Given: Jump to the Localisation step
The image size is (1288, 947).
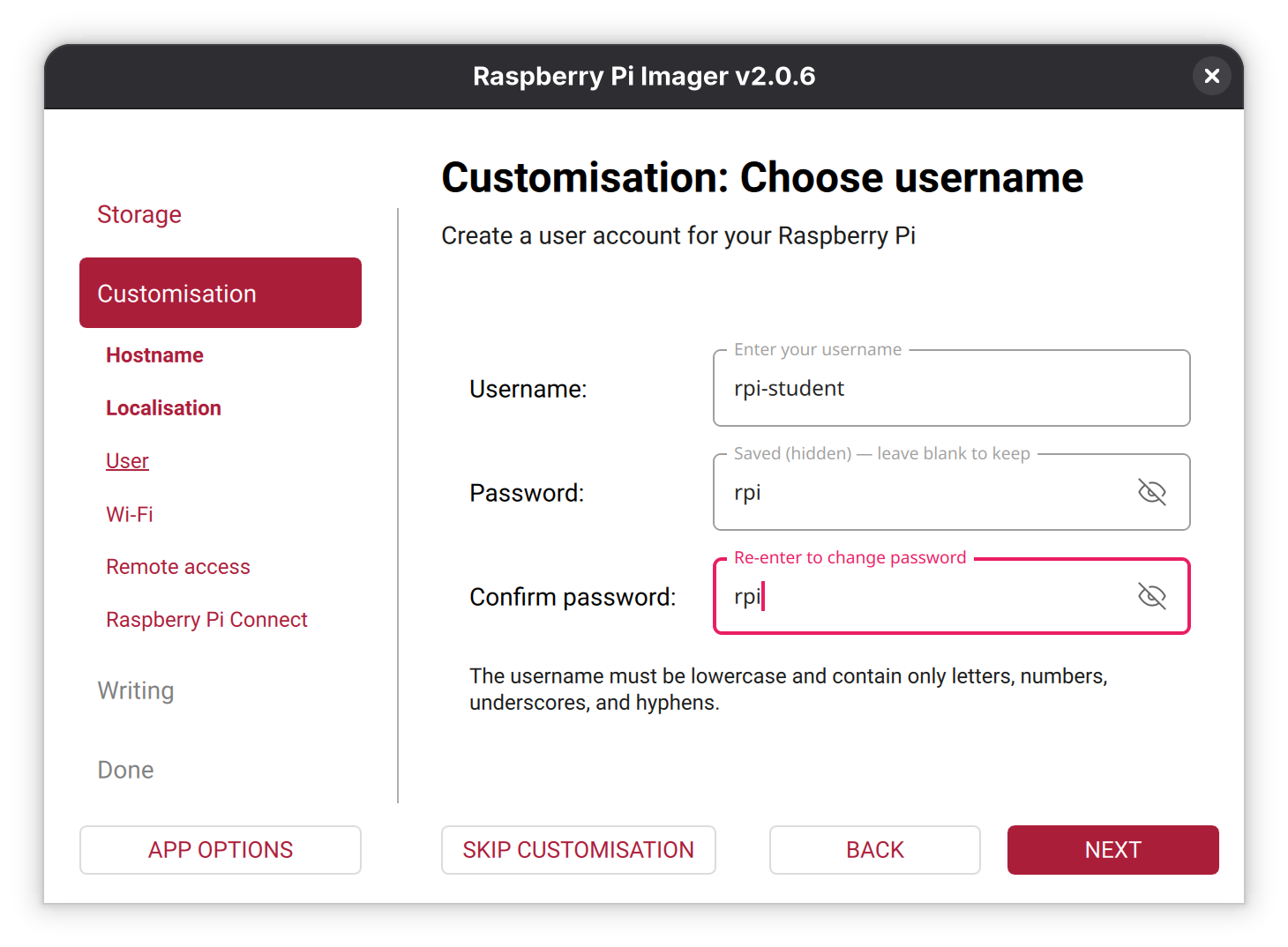Looking at the screenshot, I should [163, 408].
